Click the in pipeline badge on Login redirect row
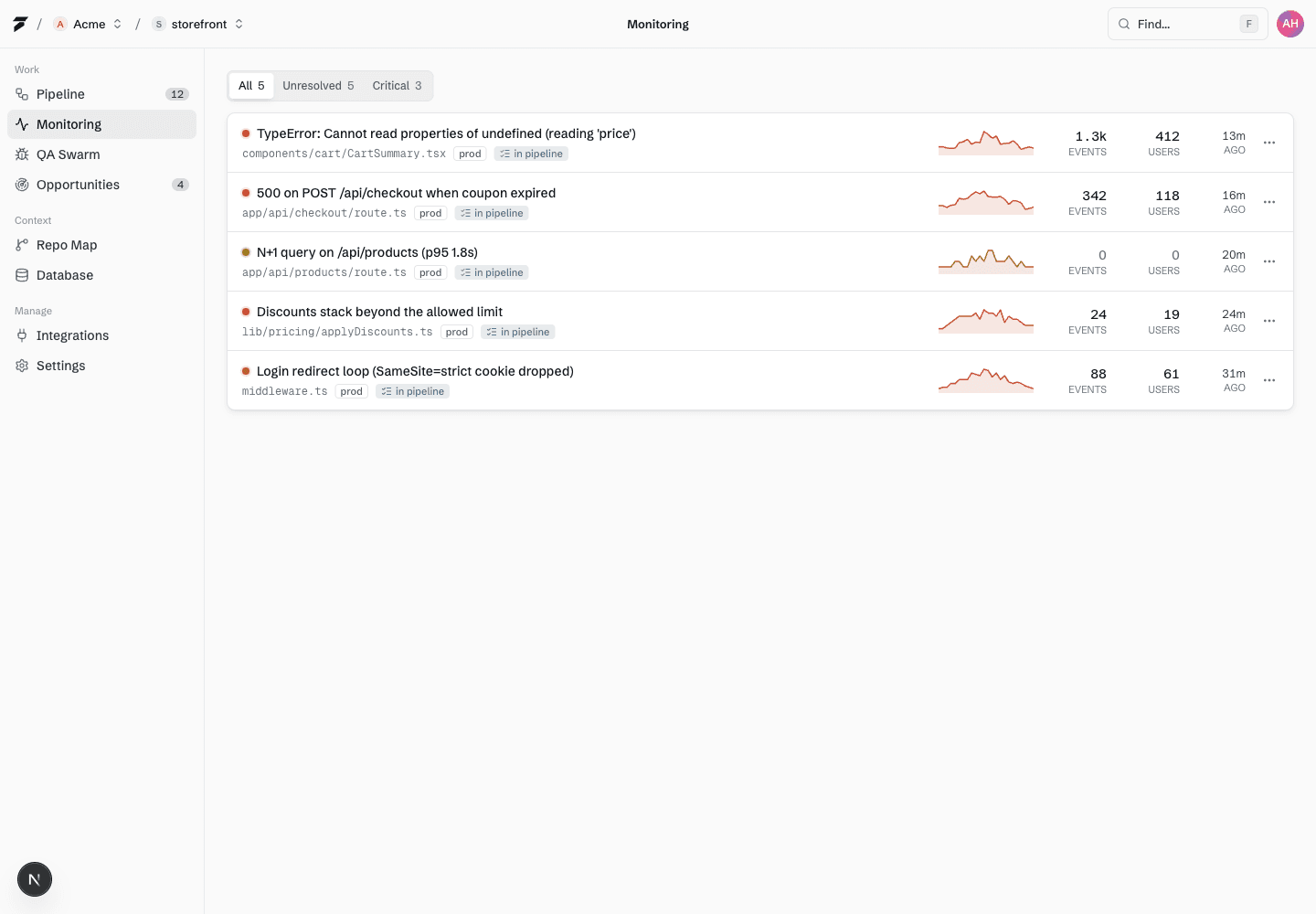The image size is (1316, 914). coord(413,391)
